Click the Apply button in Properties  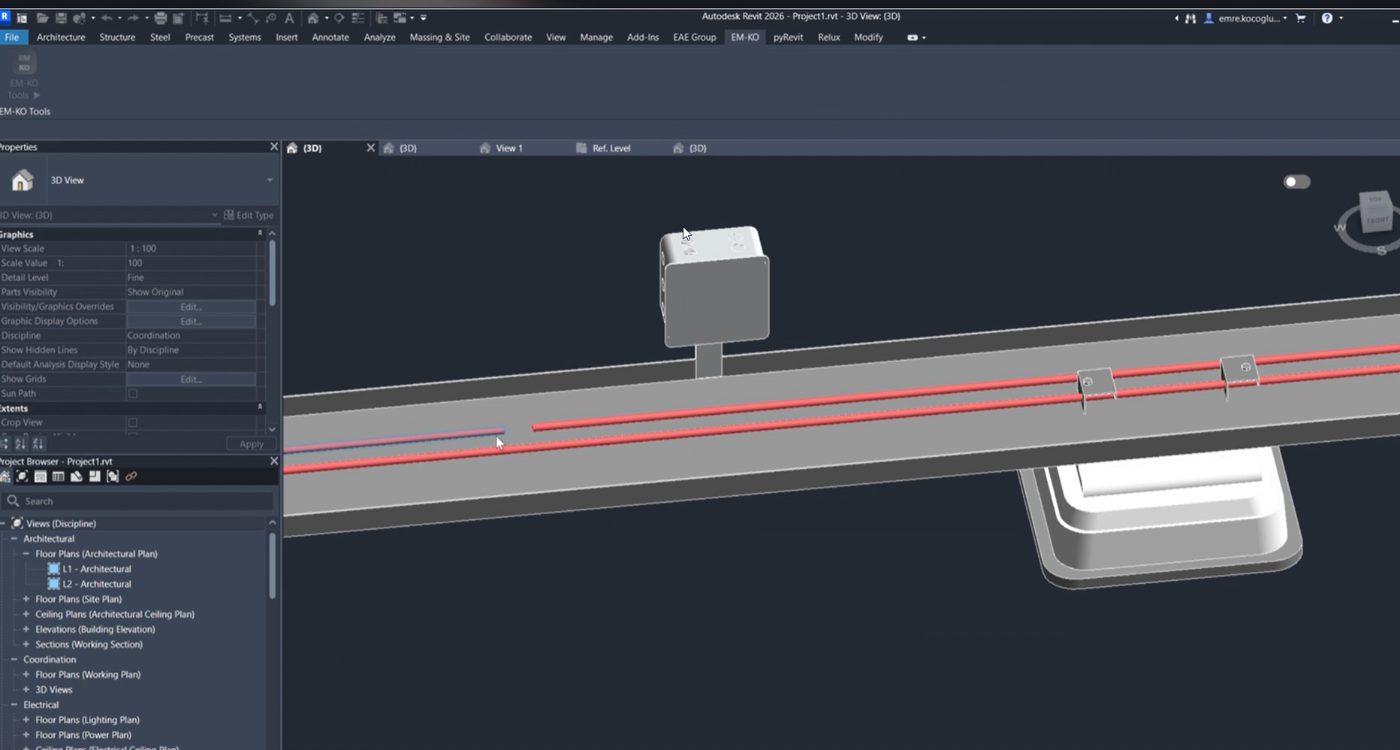point(251,444)
